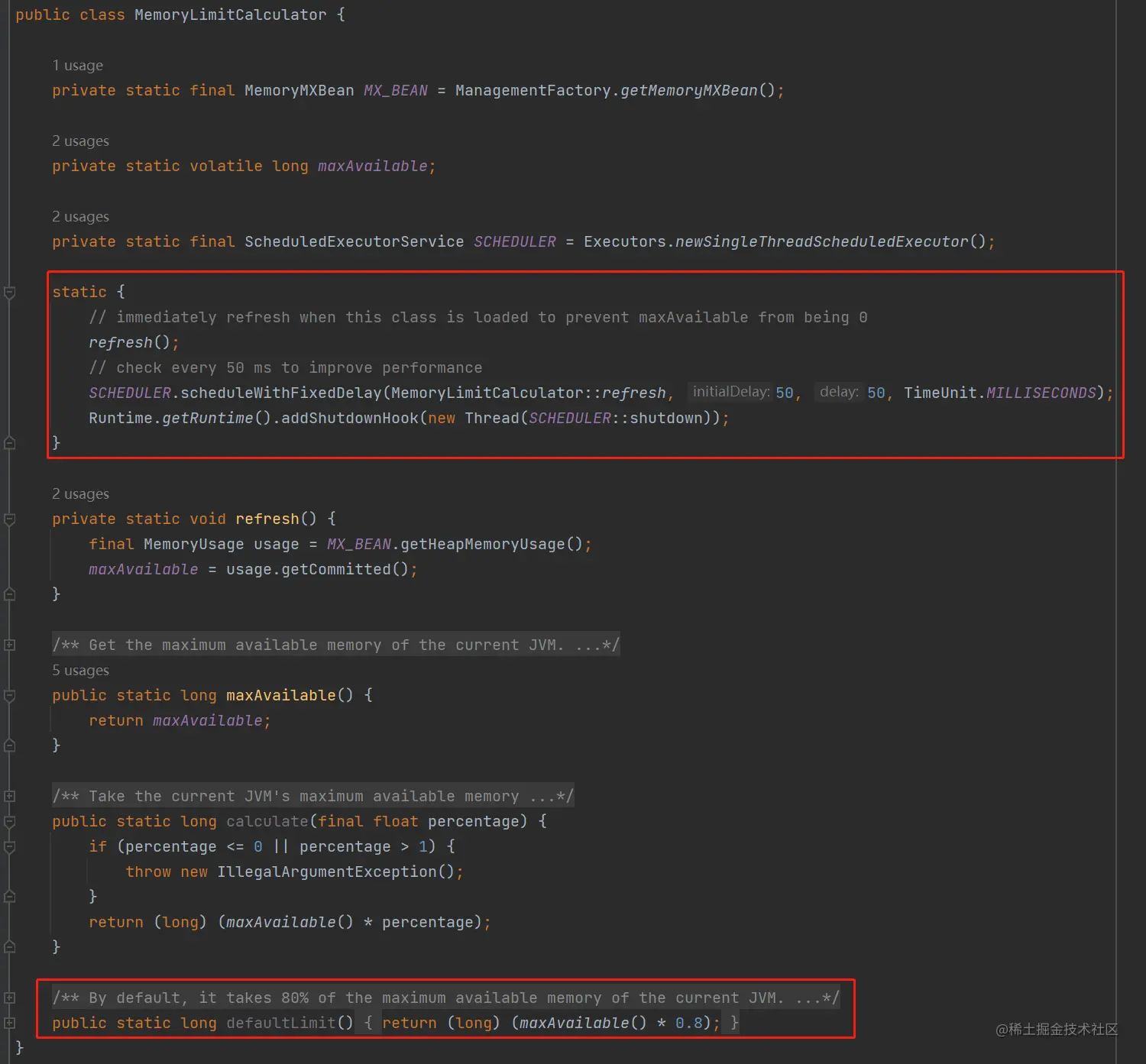Image resolution: width=1146 pixels, height=1064 pixels.
Task: Click 'getCommitted' method call
Action: tap(336, 570)
